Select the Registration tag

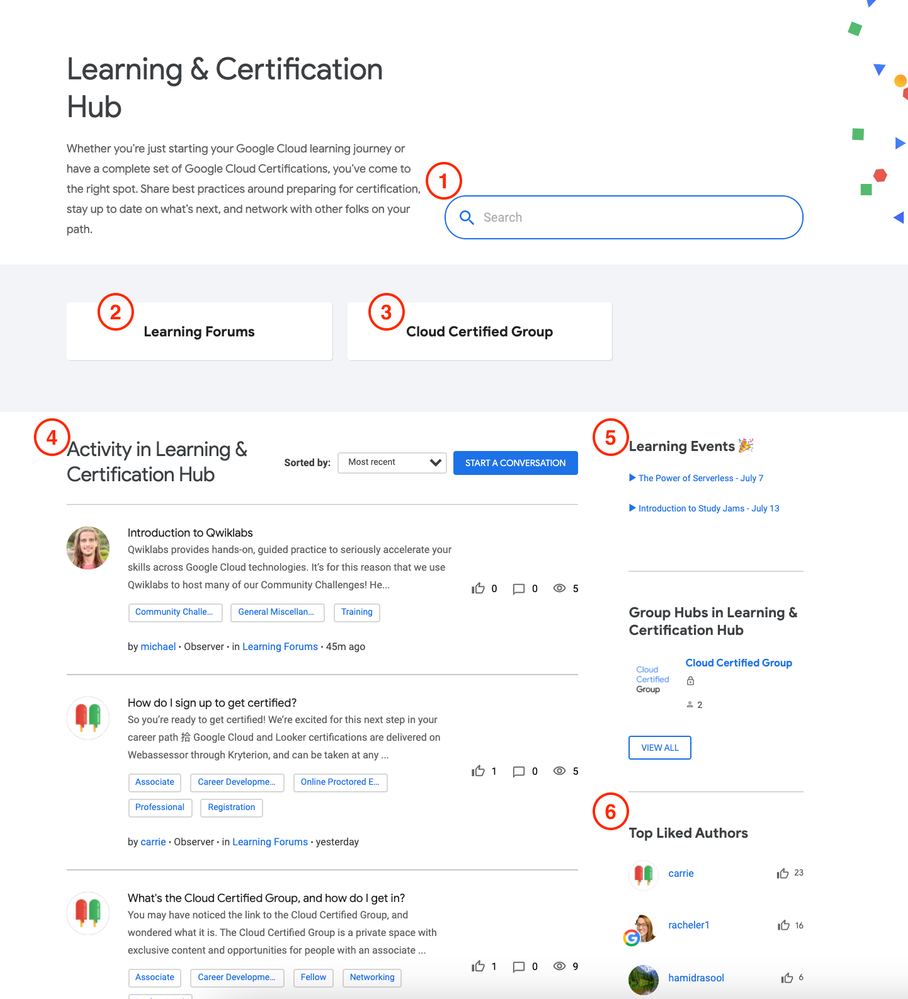coord(231,807)
